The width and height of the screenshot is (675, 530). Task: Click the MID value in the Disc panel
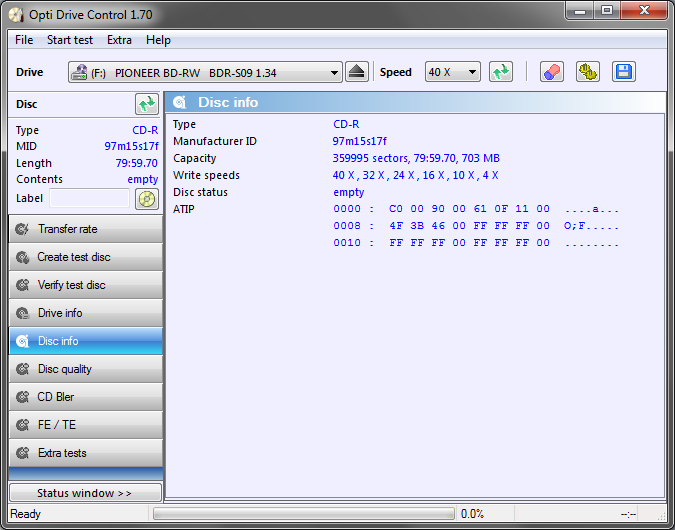tap(131, 146)
